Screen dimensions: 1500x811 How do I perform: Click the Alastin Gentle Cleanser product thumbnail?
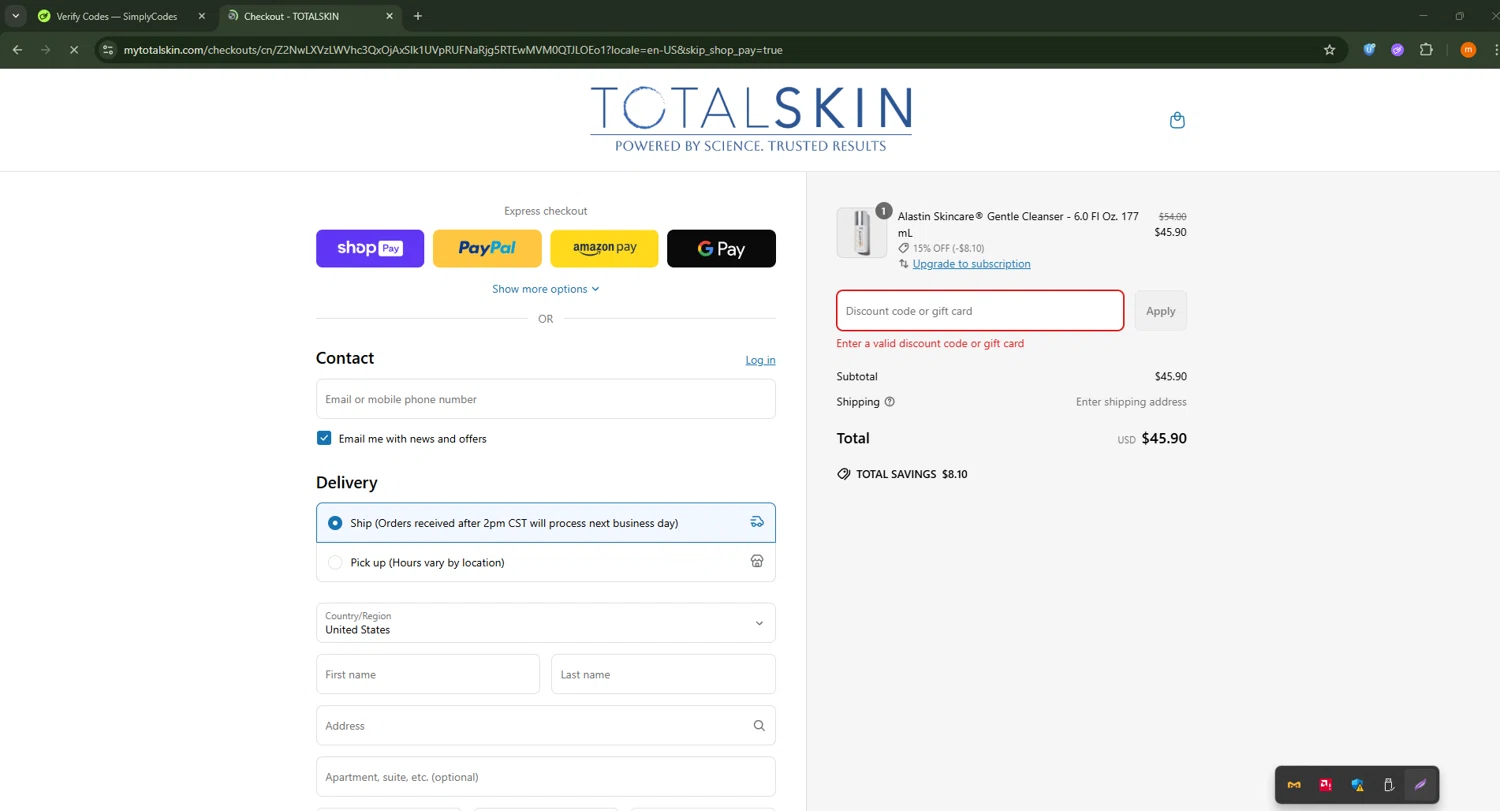click(x=861, y=233)
